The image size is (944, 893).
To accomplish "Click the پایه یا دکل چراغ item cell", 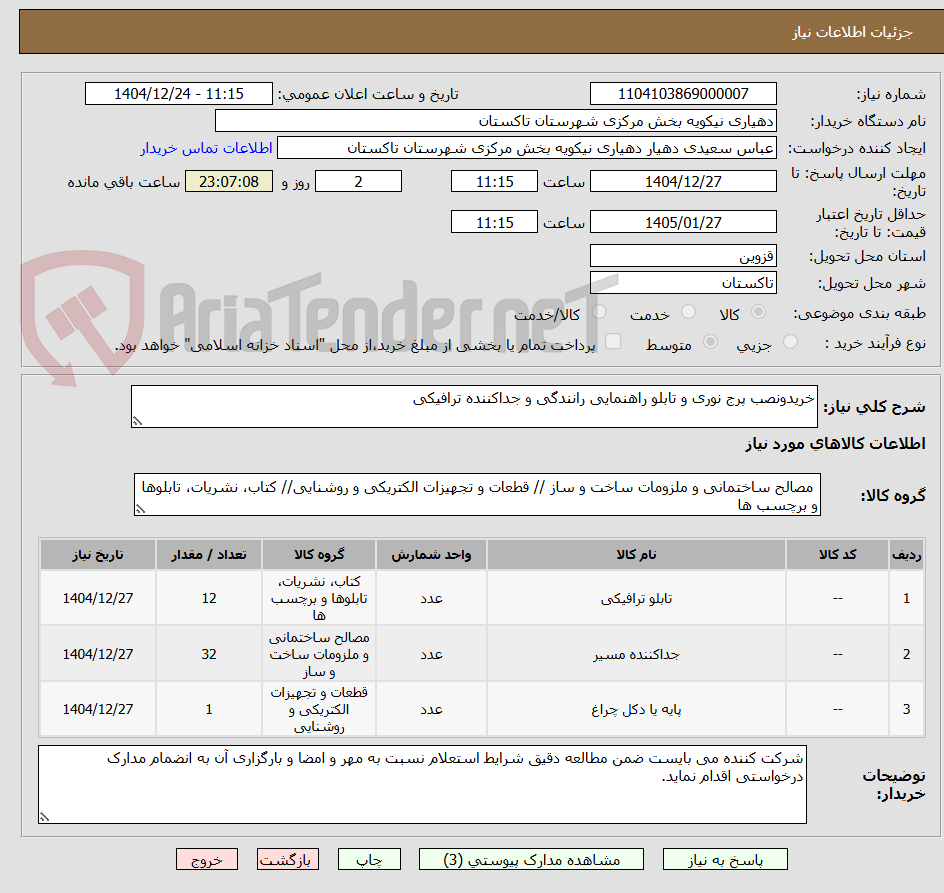I will tap(636, 709).
